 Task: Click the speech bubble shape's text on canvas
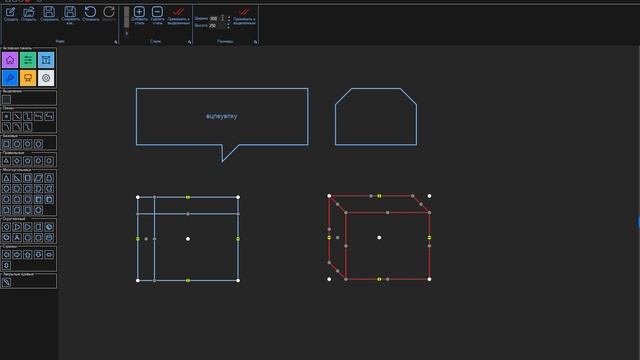click(x=222, y=116)
